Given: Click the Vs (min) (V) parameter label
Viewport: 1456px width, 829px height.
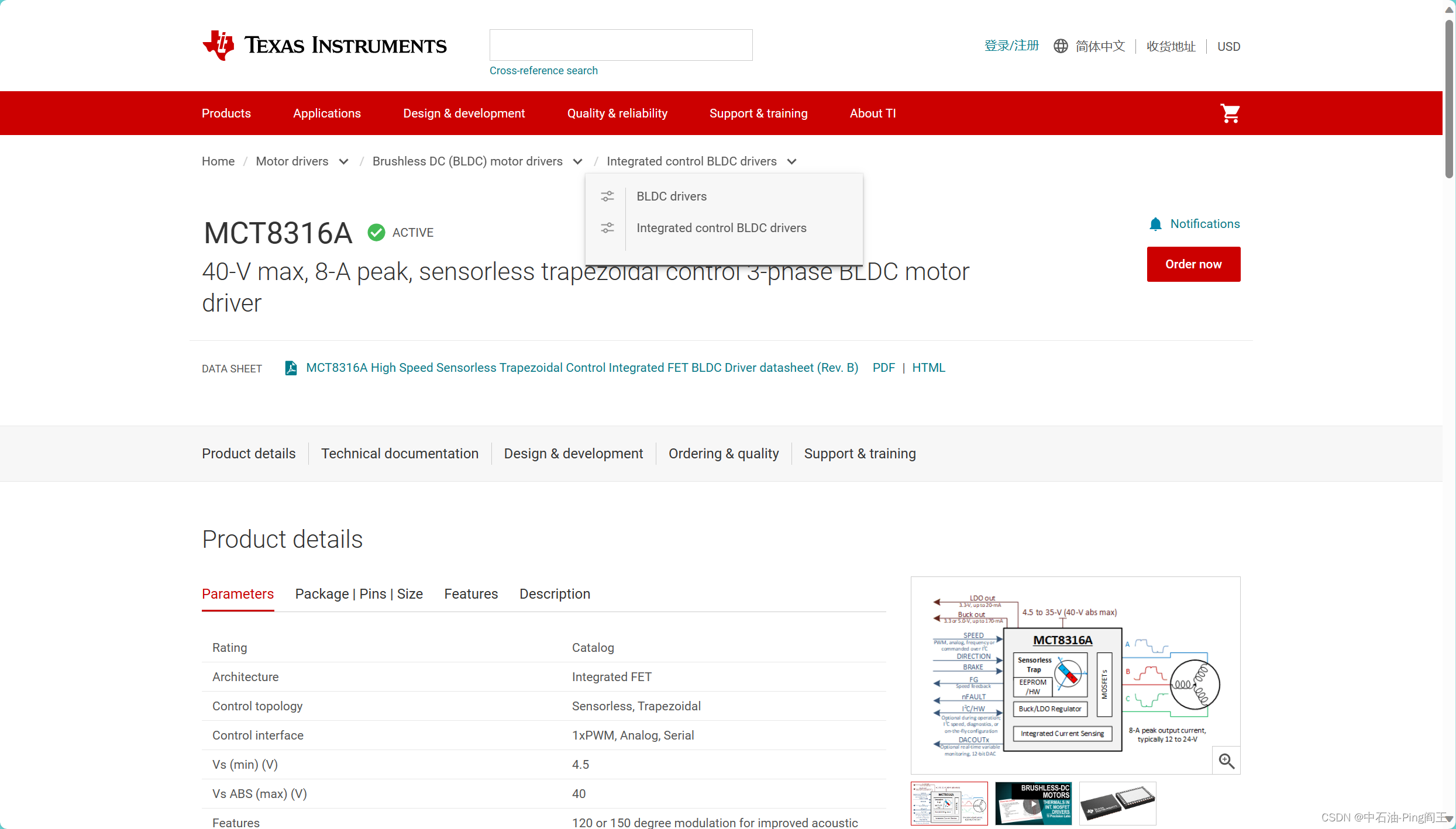Looking at the screenshot, I should [x=245, y=765].
